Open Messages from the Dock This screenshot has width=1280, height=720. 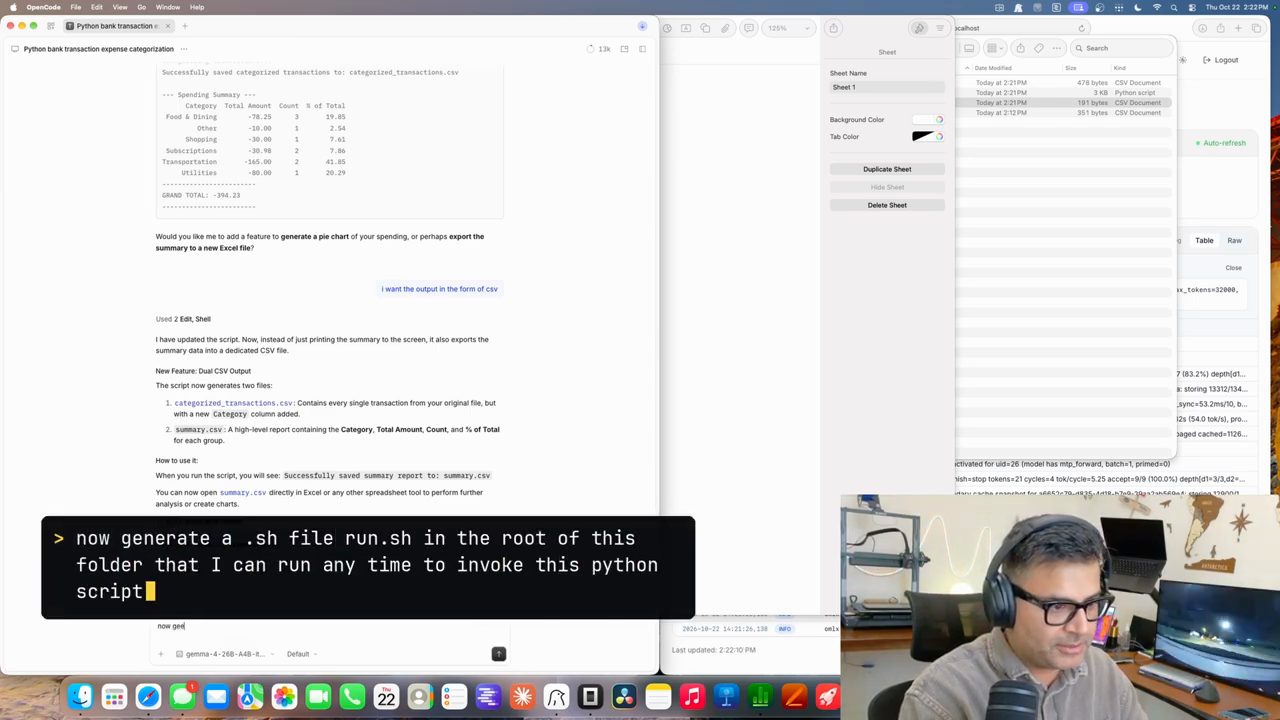[x=182, y=696]
